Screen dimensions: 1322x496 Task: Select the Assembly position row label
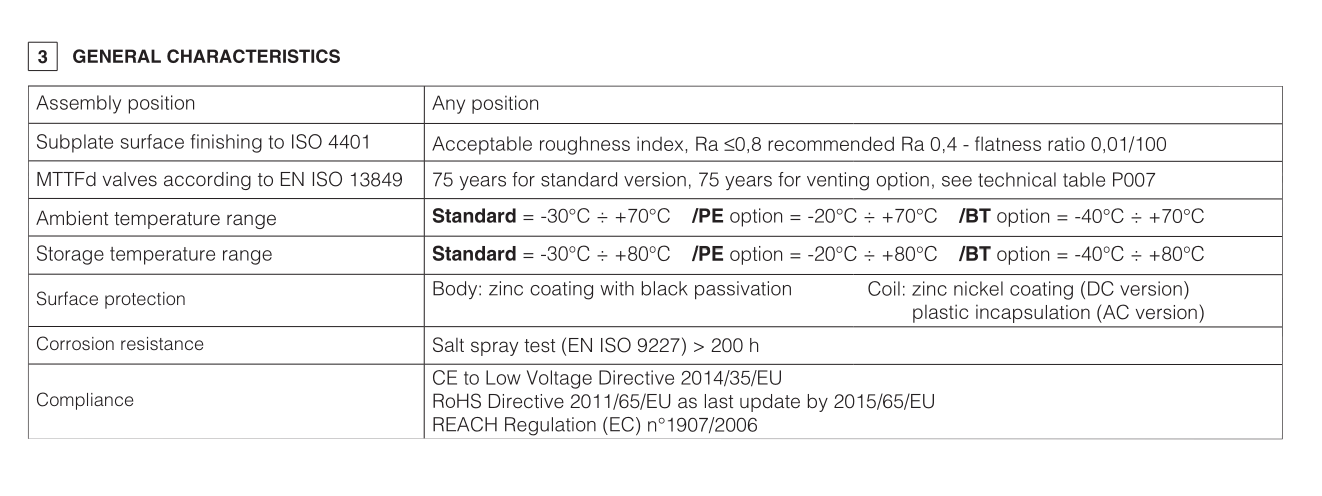116,104
